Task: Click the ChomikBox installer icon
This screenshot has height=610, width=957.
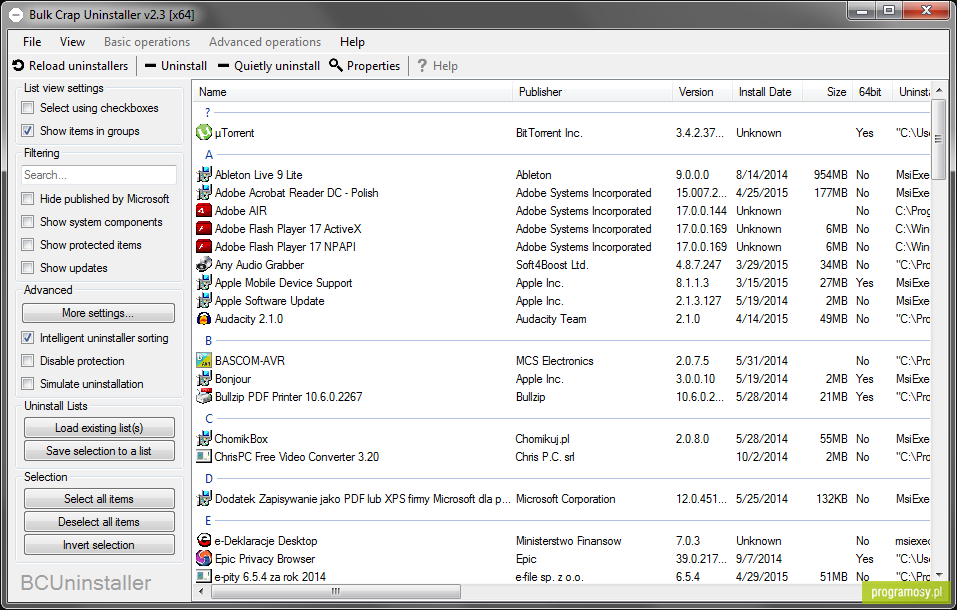Action: 204,439
